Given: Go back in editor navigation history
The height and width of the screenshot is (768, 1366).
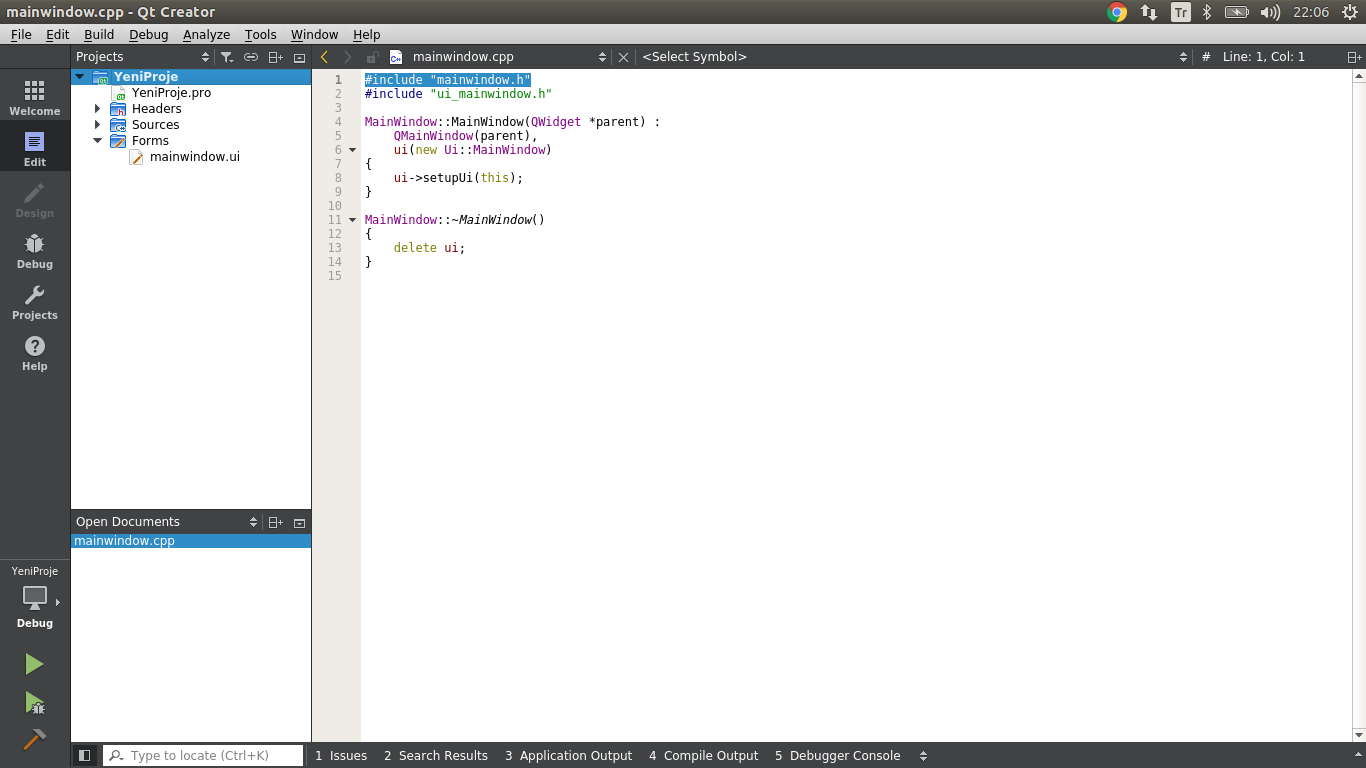Looking at the screenshot, I should click(x=325, y=57).
